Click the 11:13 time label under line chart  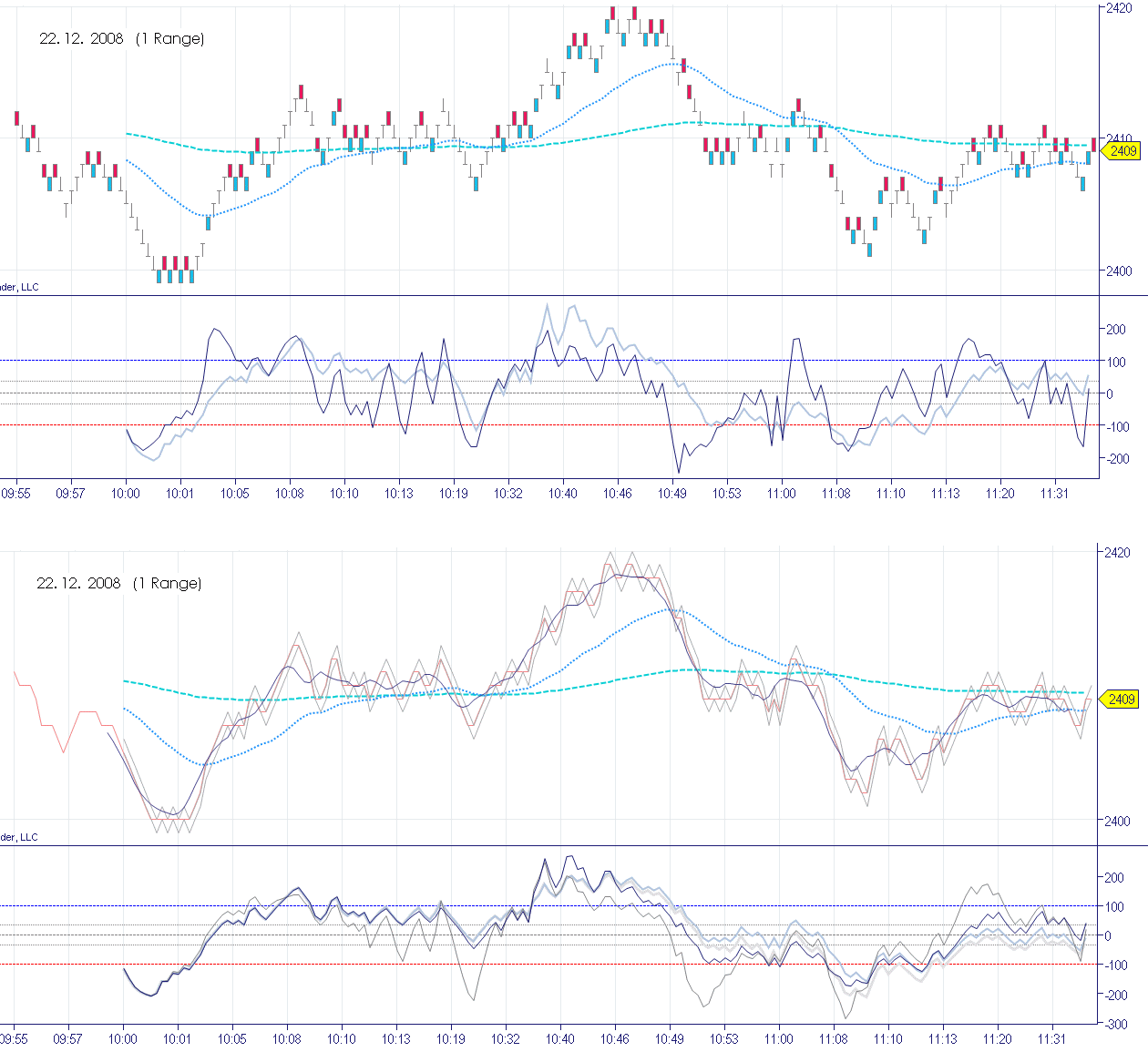[x=942, y=1039]
